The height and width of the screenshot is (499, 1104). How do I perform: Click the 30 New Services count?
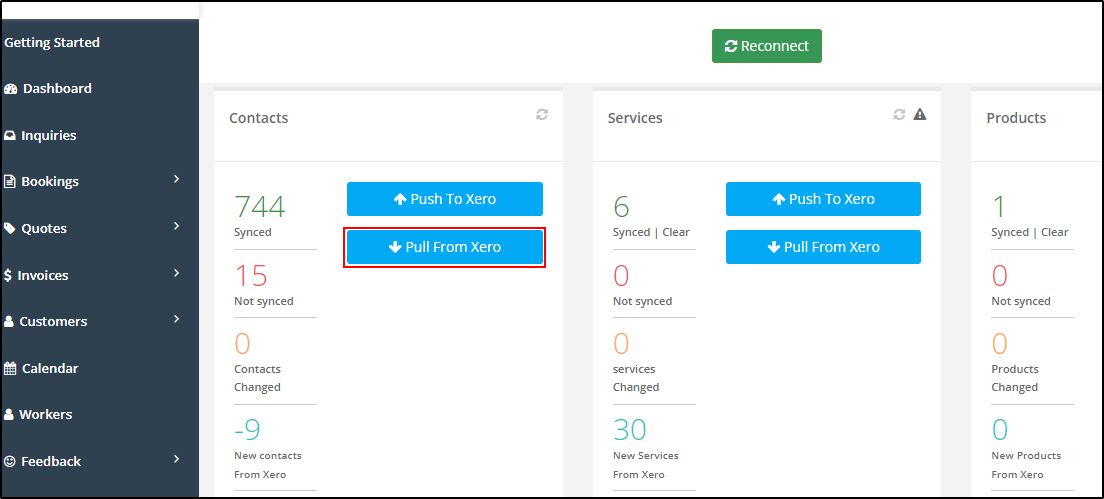click(630, 429)
